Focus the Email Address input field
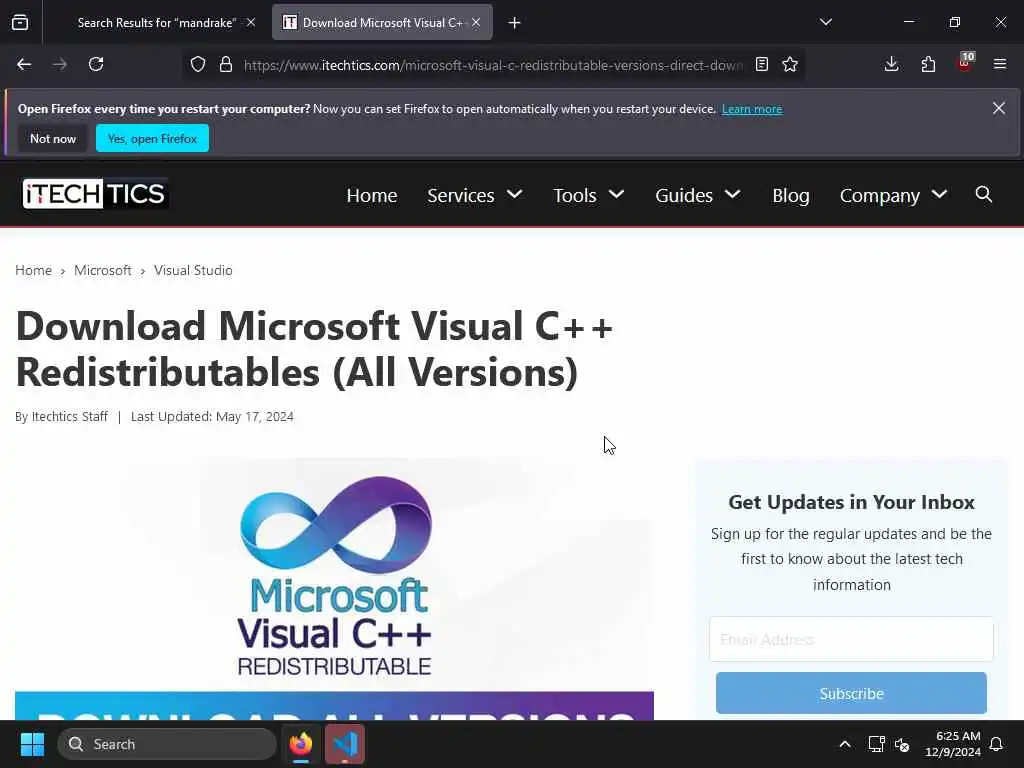 [x=851, y=639]
